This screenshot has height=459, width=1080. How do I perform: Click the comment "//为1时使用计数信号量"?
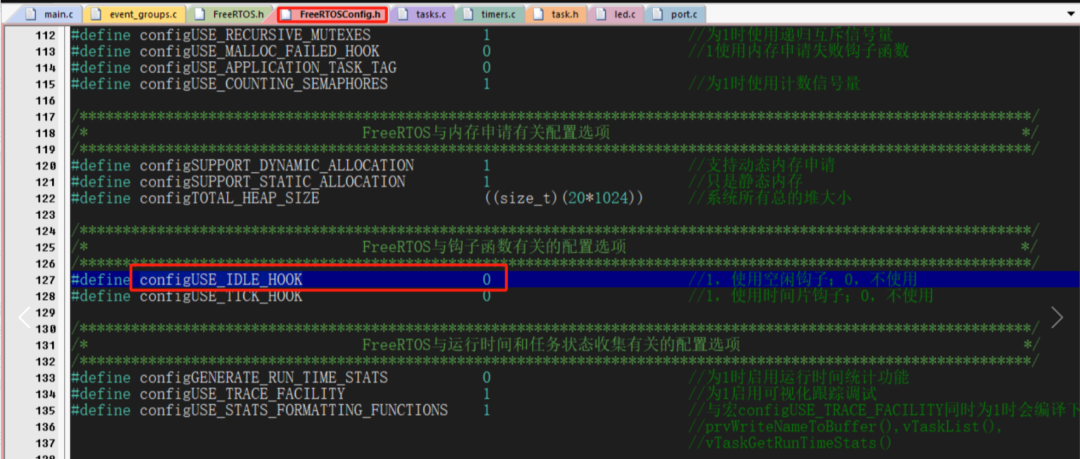pos(774,84)
